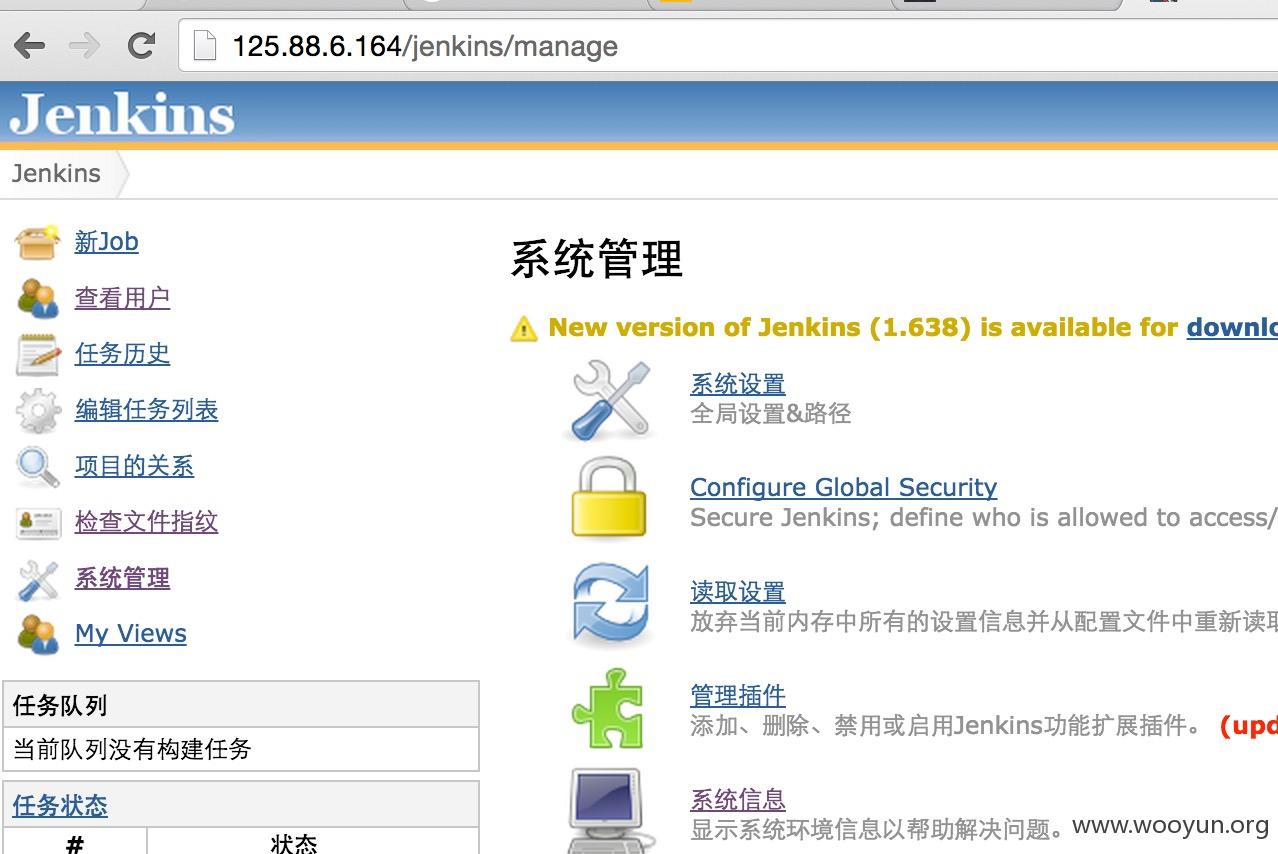Follow the download link for the new Jenkins version

pos(1232,328)
